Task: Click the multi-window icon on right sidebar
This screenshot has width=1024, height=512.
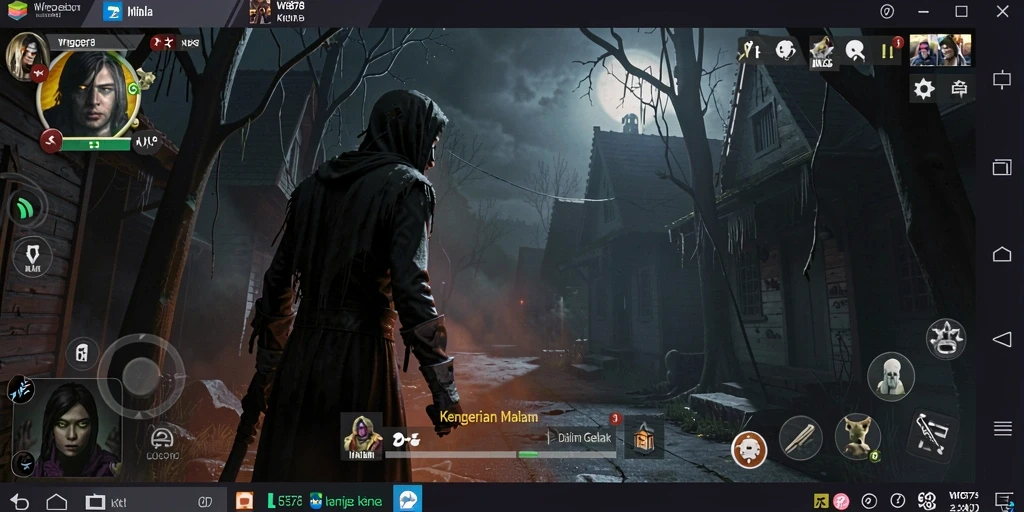Action: pyautogui.click(x=1002, y=167)
